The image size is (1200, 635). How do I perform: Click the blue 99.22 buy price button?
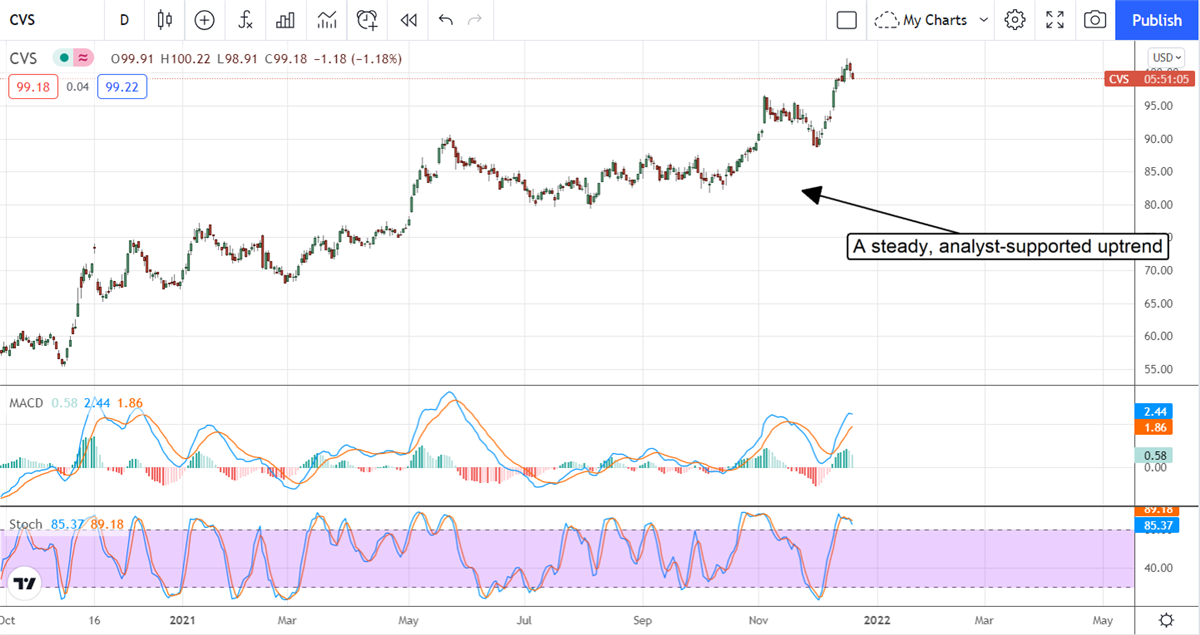point(123,87)
